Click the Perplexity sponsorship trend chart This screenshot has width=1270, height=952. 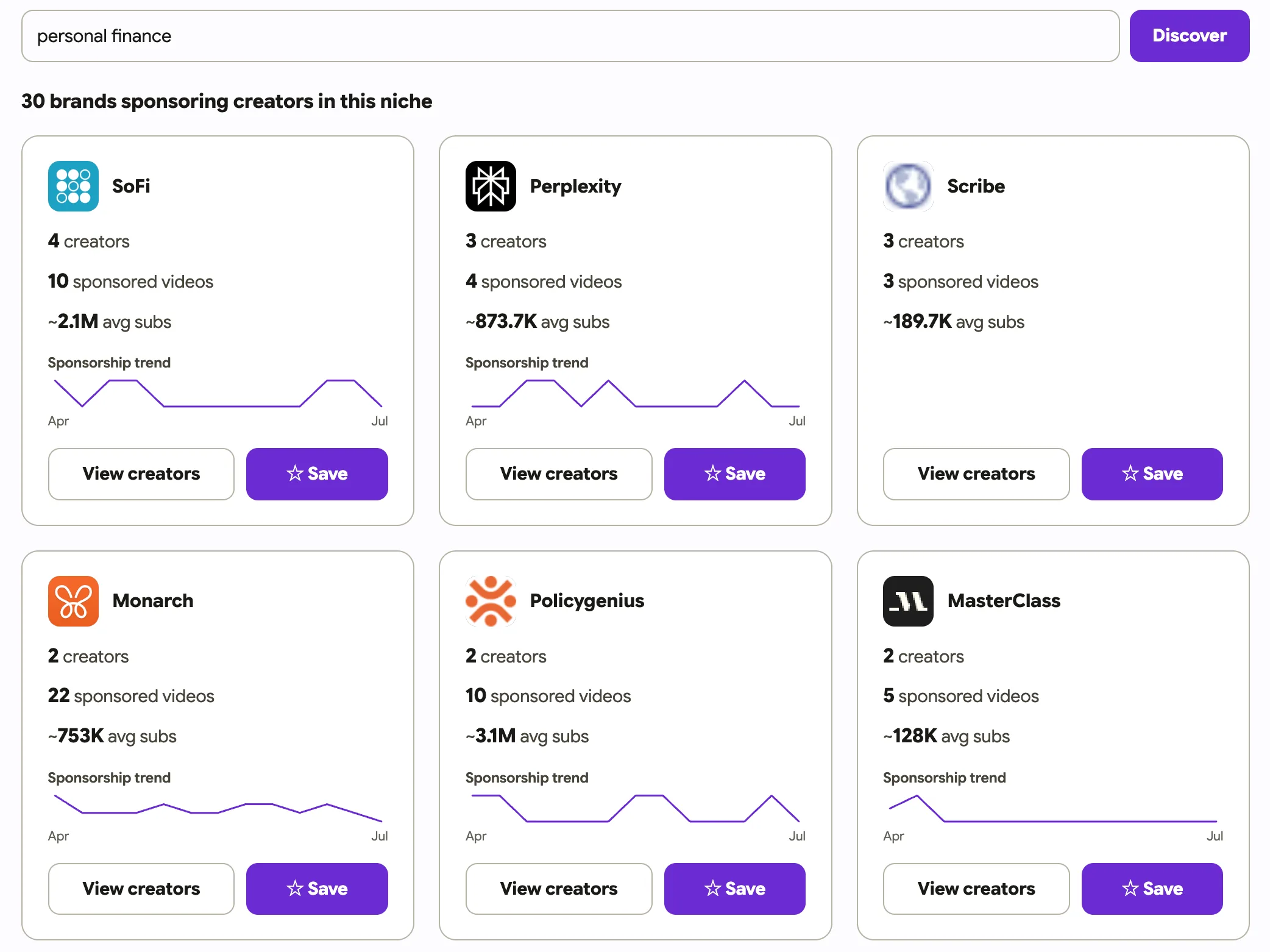636,393
